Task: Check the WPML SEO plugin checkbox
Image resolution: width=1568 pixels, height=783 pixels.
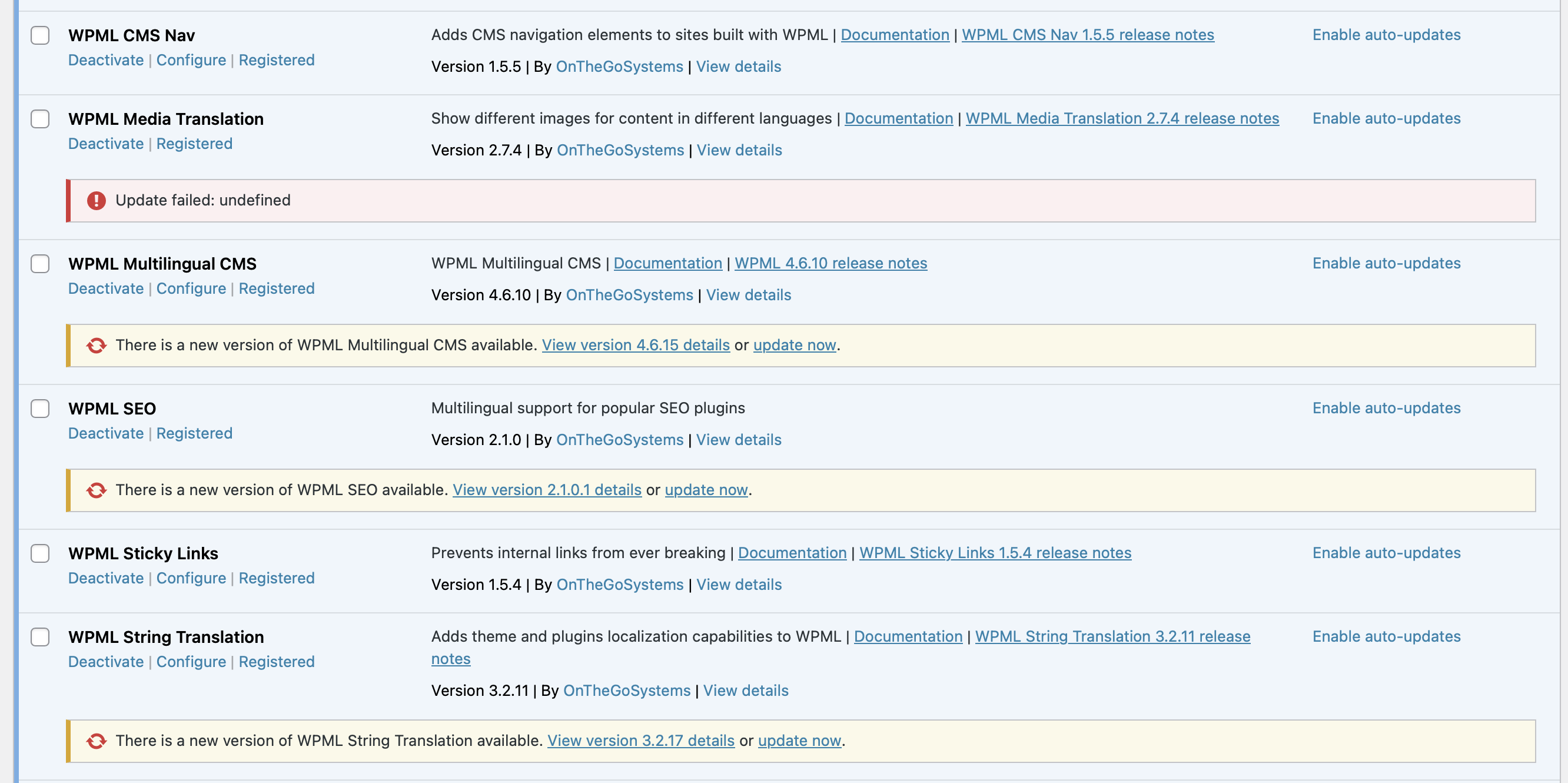Action: pos(40,409)
